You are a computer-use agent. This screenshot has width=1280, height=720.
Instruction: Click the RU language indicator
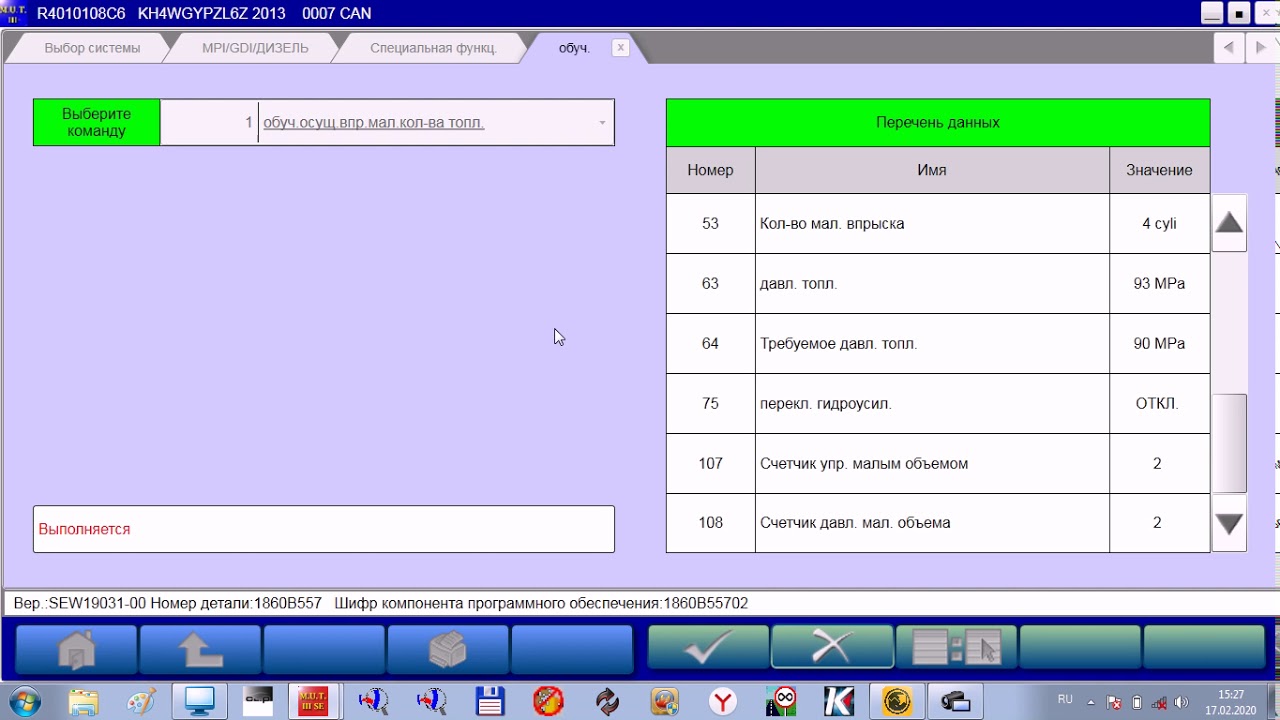(x=1065, y=699)
